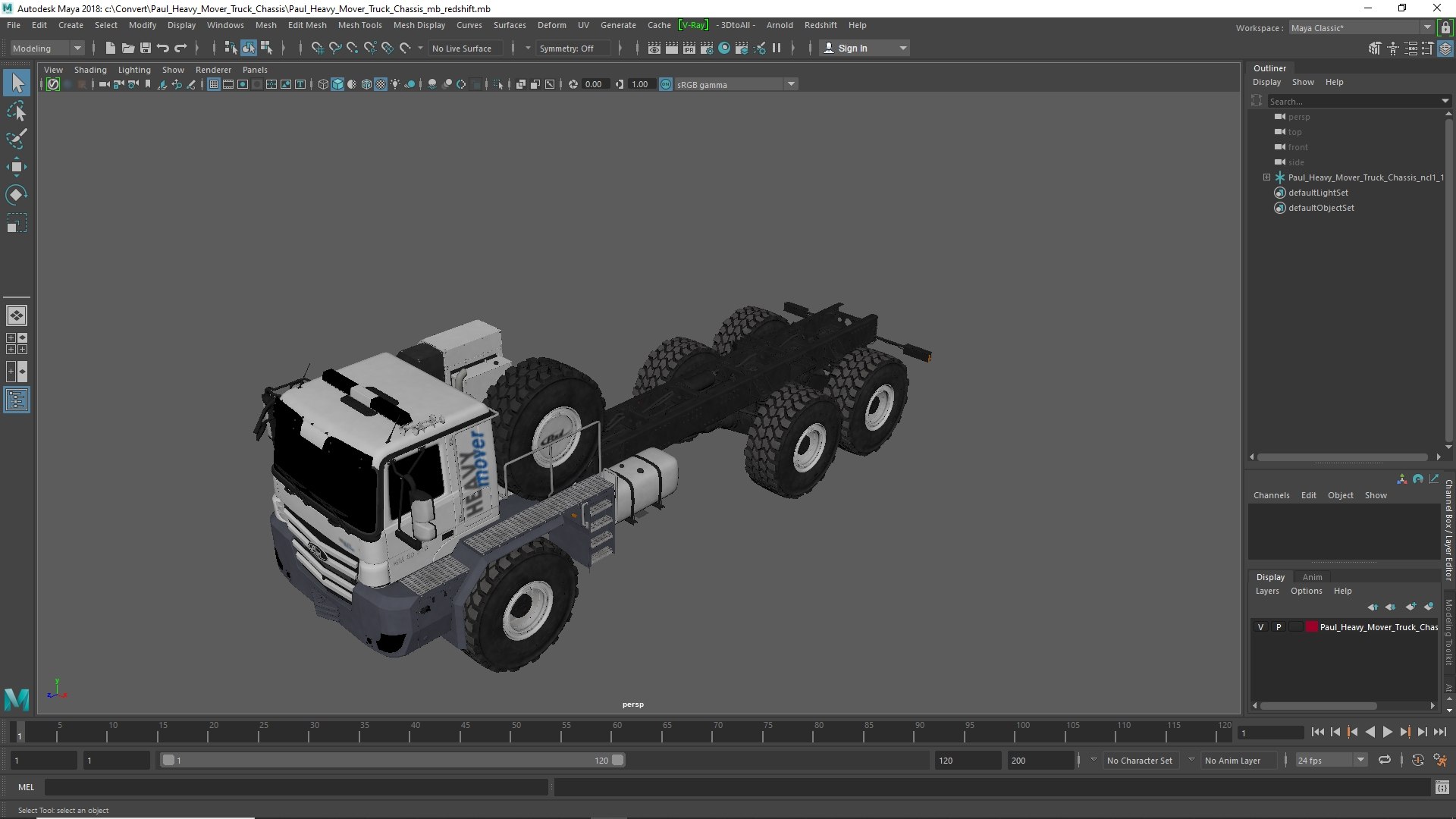This screenshot has width=1456, height=819.
Task: Choose the Move tool in toolbox
Action: pos(17,167)
